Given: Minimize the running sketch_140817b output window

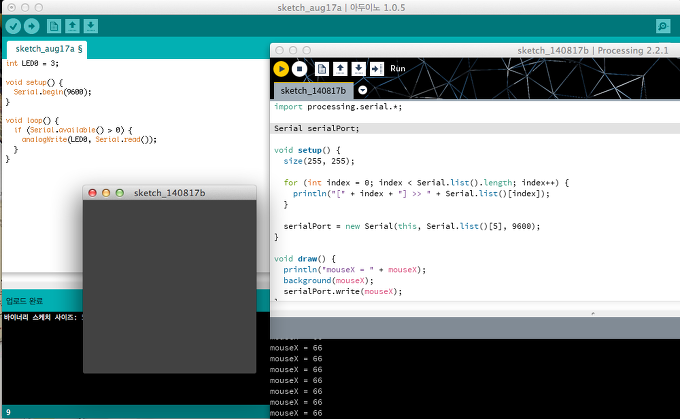Looking at the screenshot, I should 106,193.
